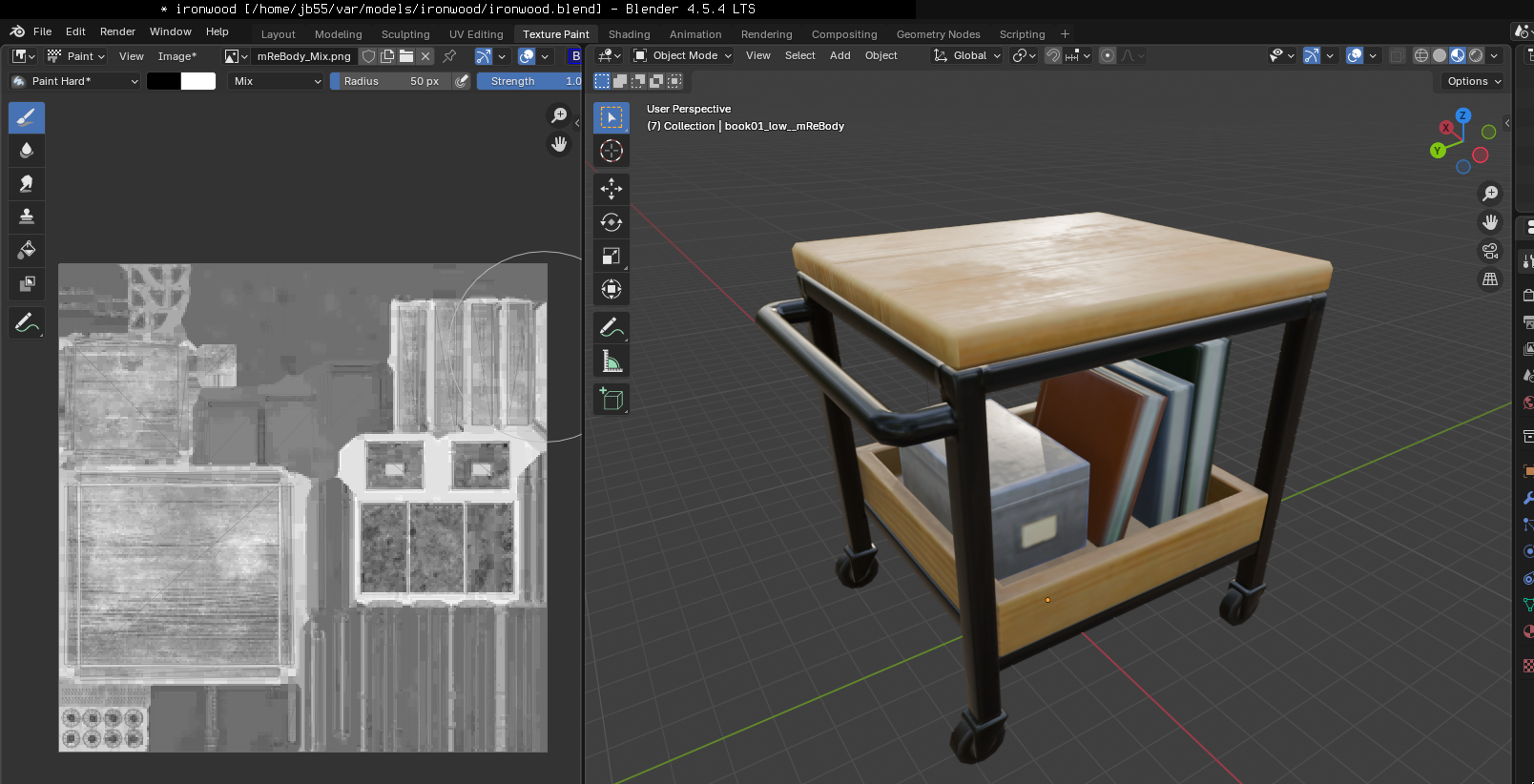Click the white secondary color swatch
Screen dimensions: 1534x784
[198, 81]
